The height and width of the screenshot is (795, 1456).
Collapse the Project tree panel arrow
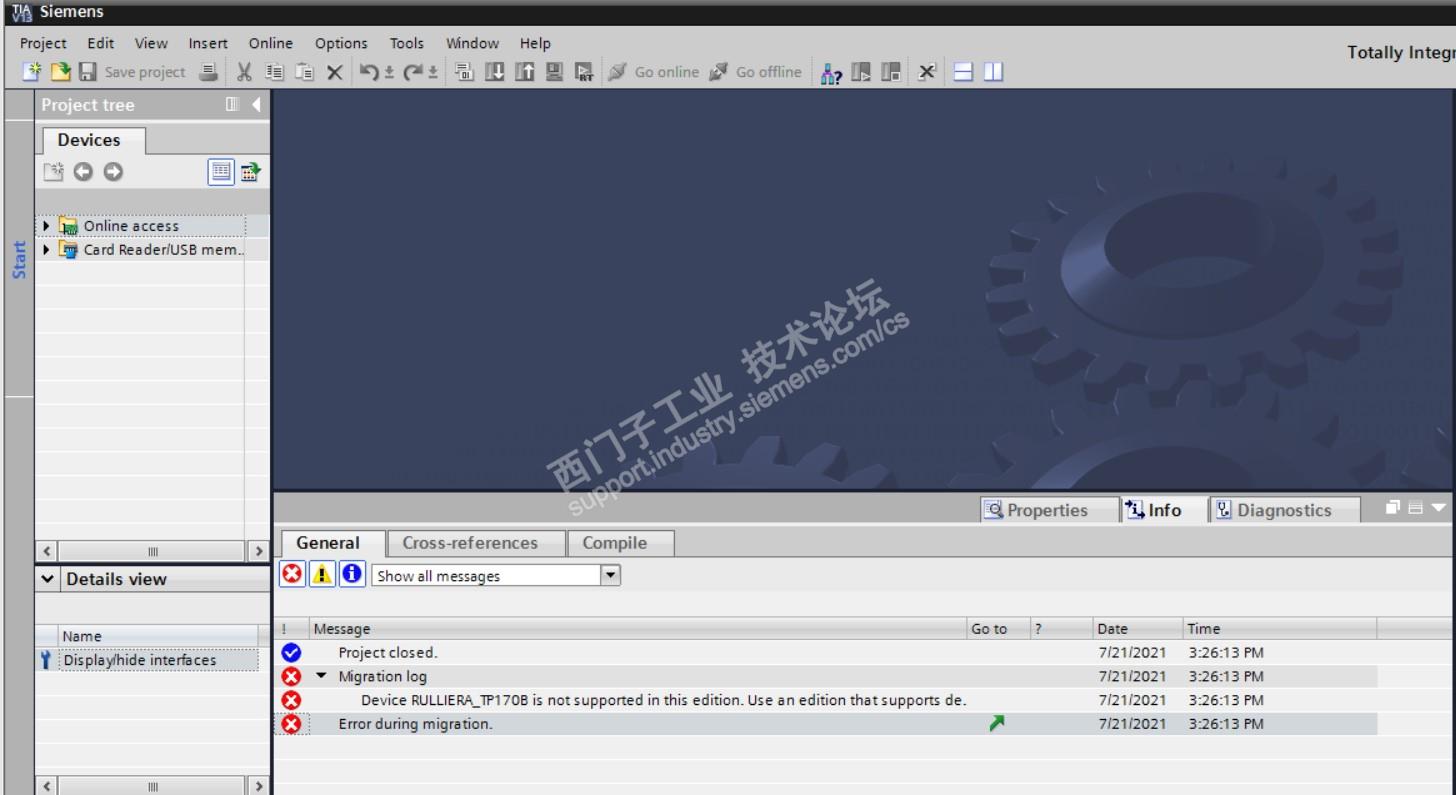coord(256,104)
